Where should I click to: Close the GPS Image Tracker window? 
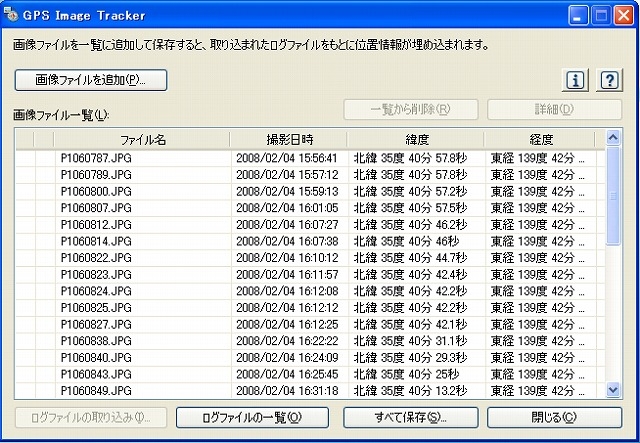click(624, 16)
